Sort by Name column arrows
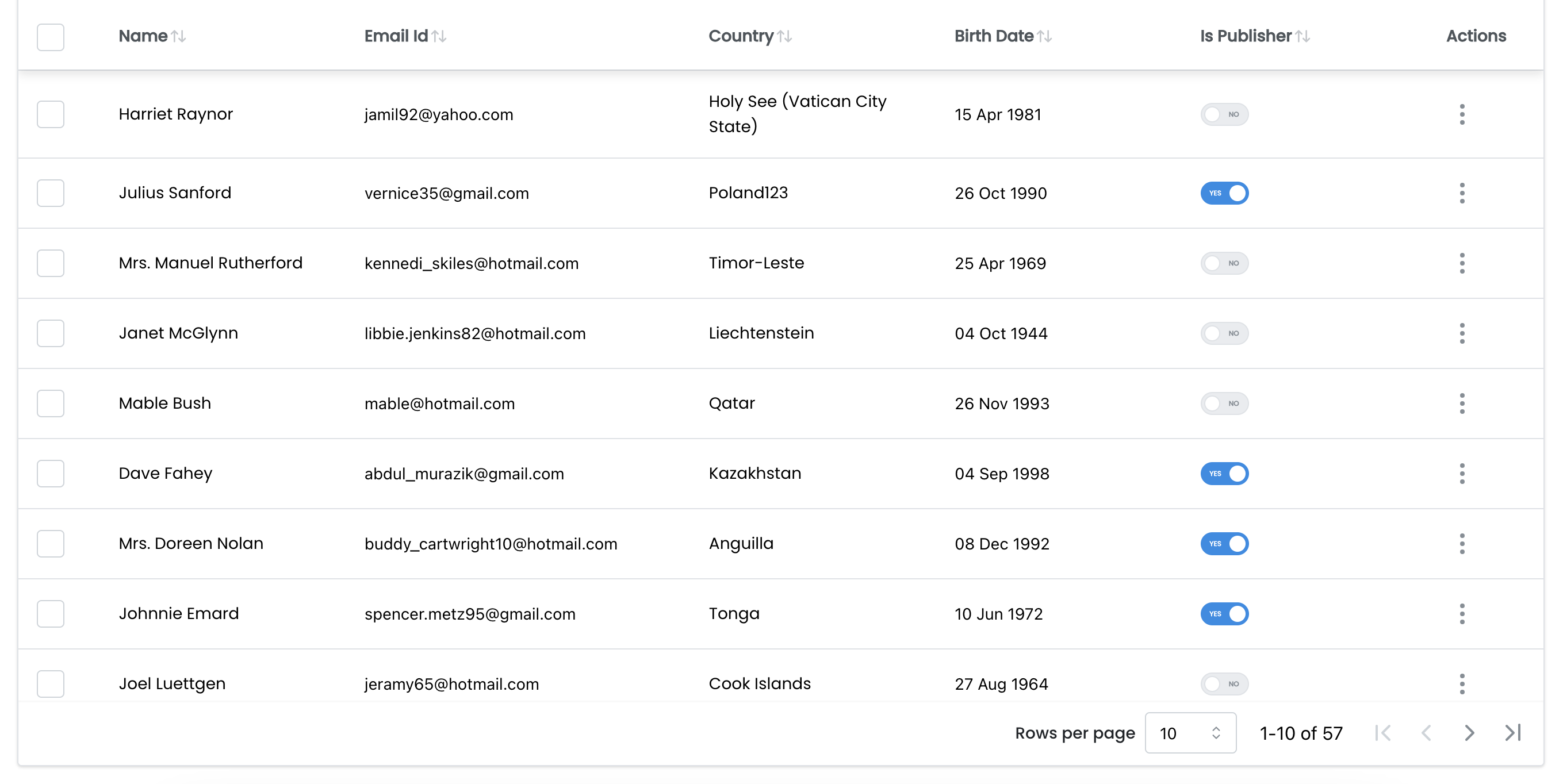The width and height of the screenshot is (1563, 784). tap(178, 36)
